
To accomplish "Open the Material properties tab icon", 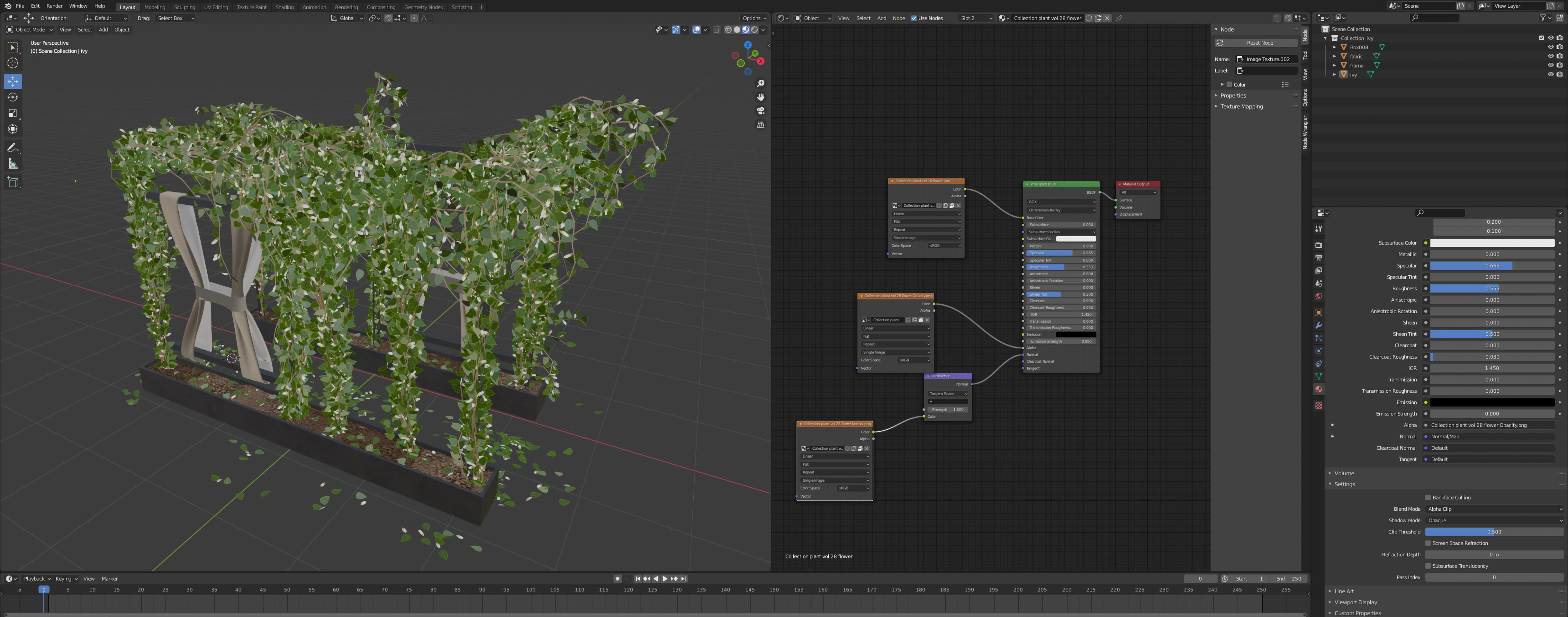I will (1319, 389).
